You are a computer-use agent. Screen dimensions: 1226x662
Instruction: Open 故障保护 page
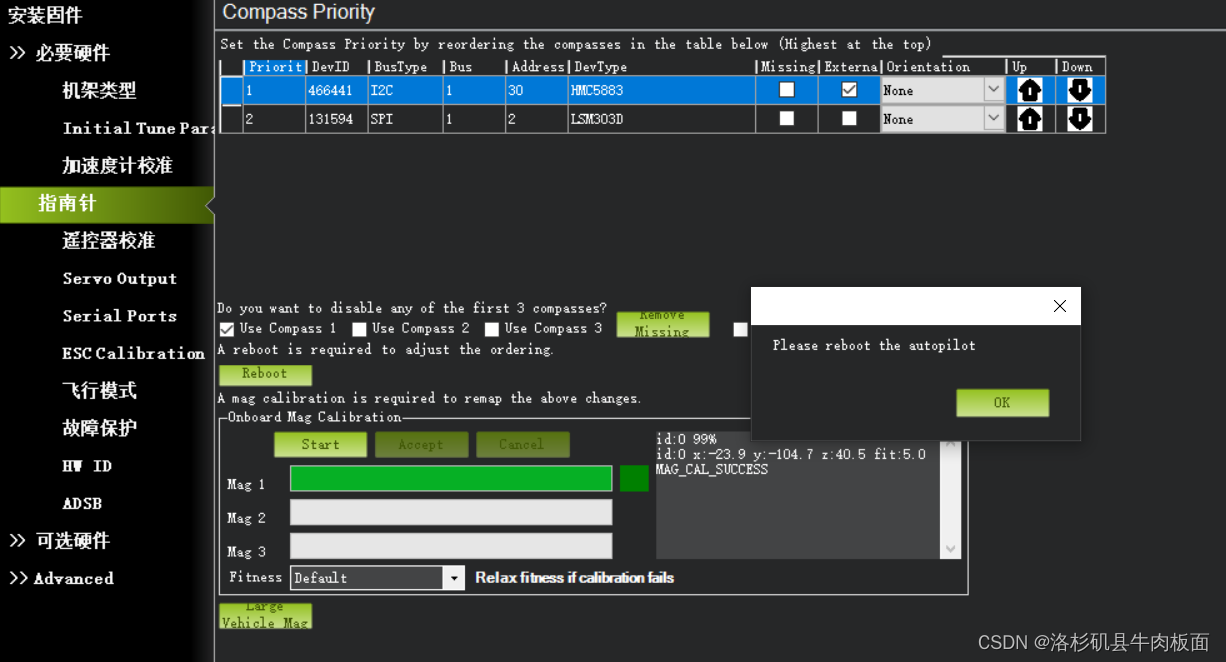99,428
